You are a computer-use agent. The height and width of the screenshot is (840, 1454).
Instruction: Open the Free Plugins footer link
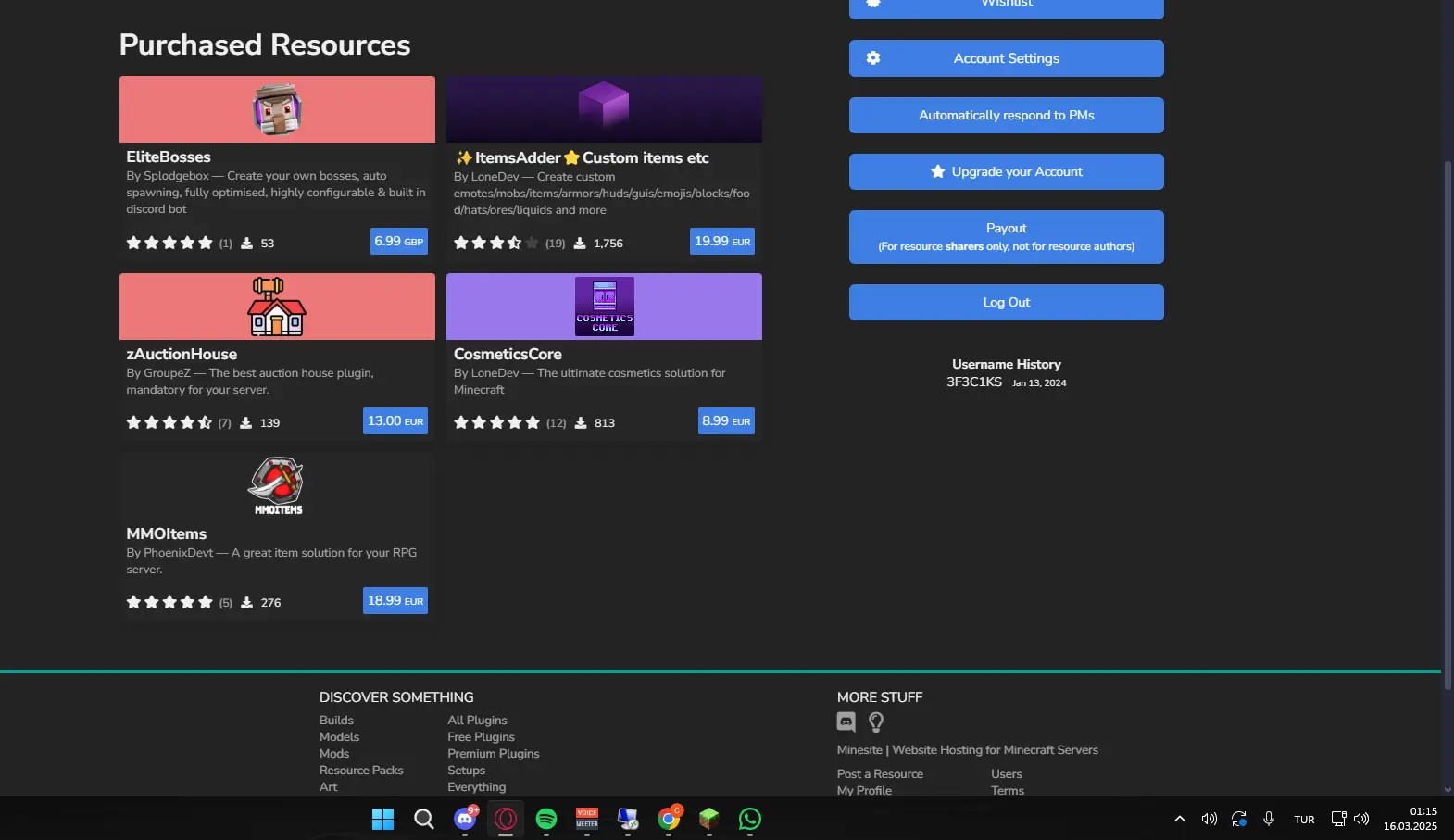pos(481,737)
